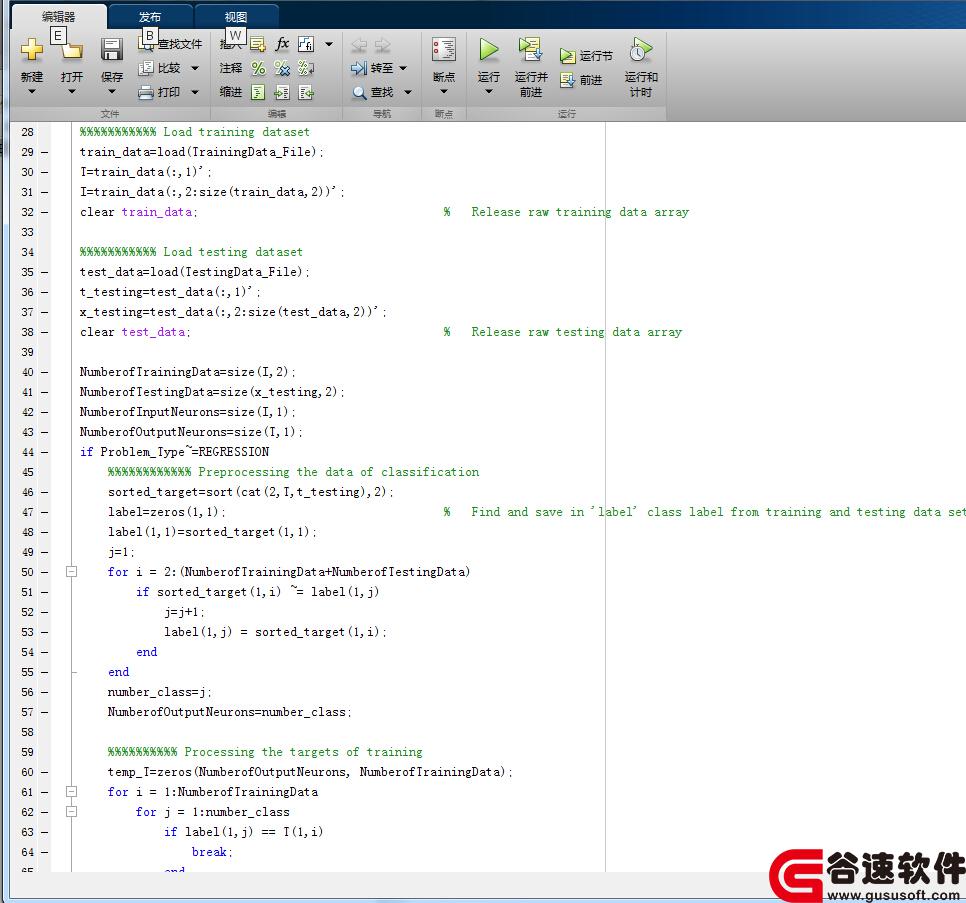Viewport: 966px width, 903px height.
Task: Navigate back with the left arrow
Action: [359, 44]
